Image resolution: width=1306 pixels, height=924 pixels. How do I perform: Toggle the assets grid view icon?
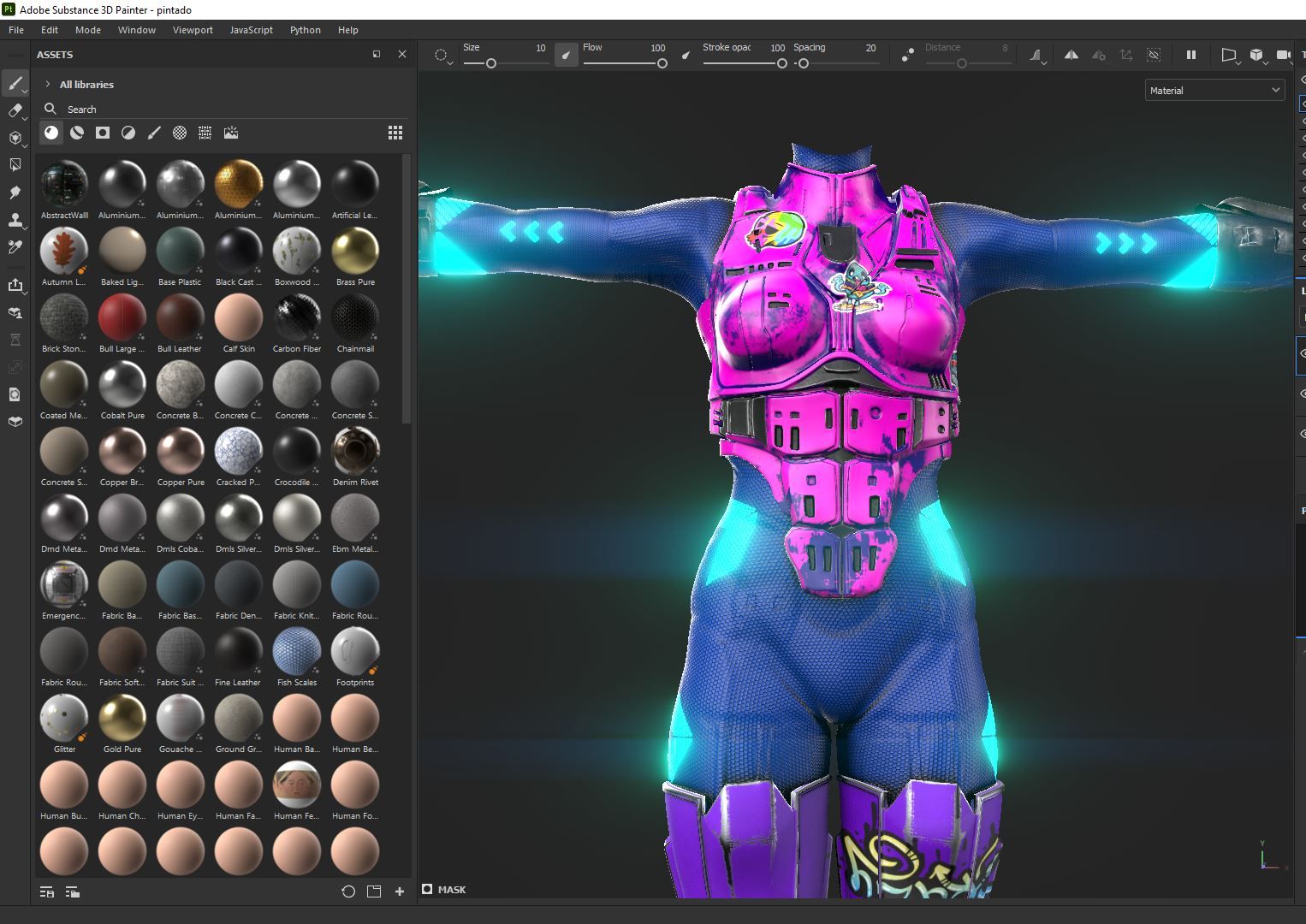click(395, 133)
